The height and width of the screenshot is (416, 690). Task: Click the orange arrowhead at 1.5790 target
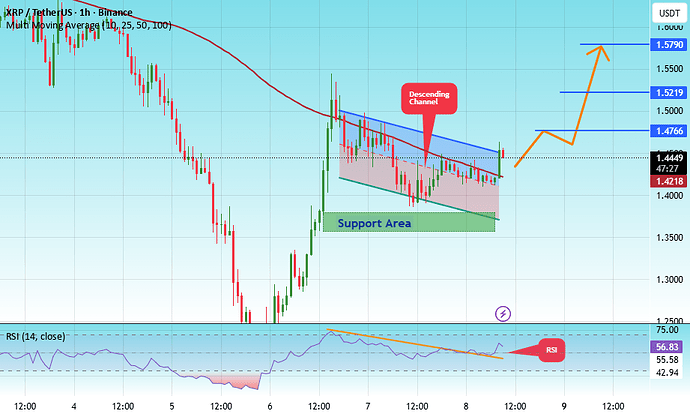coord(598,48)
